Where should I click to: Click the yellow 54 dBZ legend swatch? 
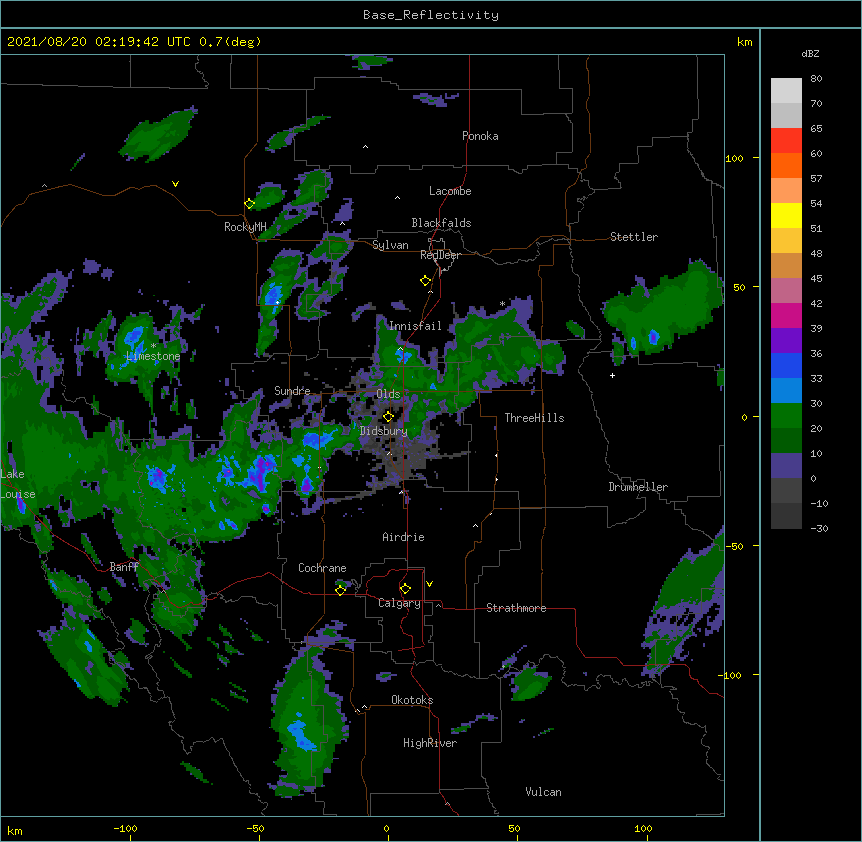click(x=786, y=215)
